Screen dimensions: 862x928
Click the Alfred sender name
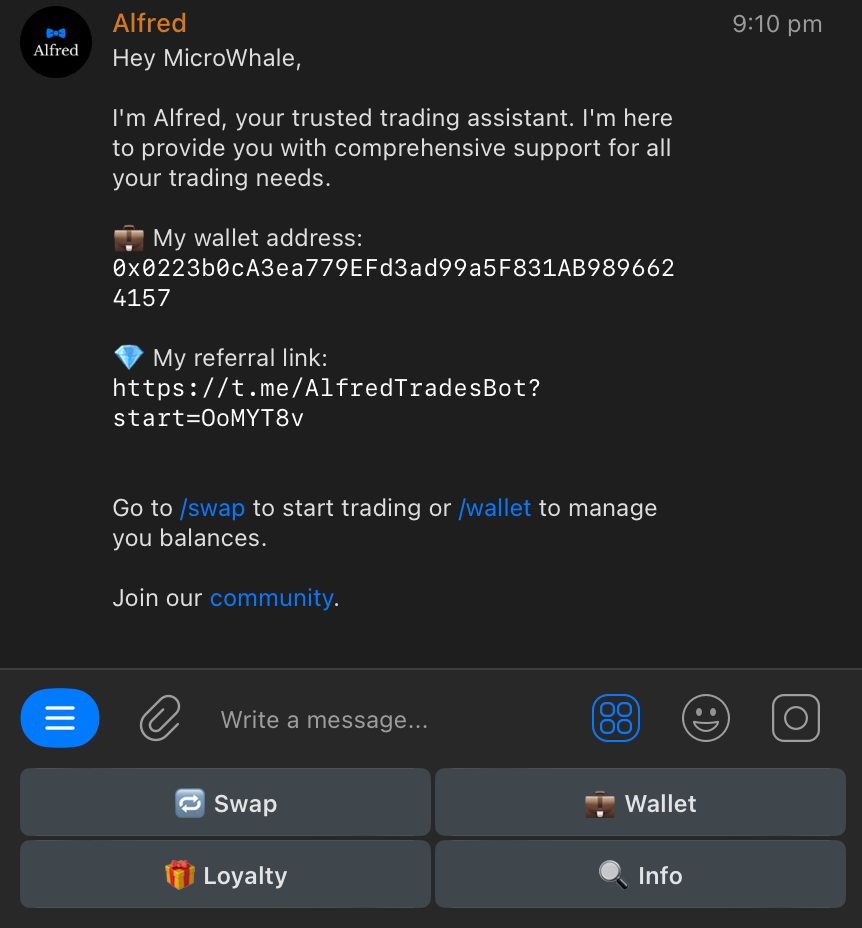[150, 23]
